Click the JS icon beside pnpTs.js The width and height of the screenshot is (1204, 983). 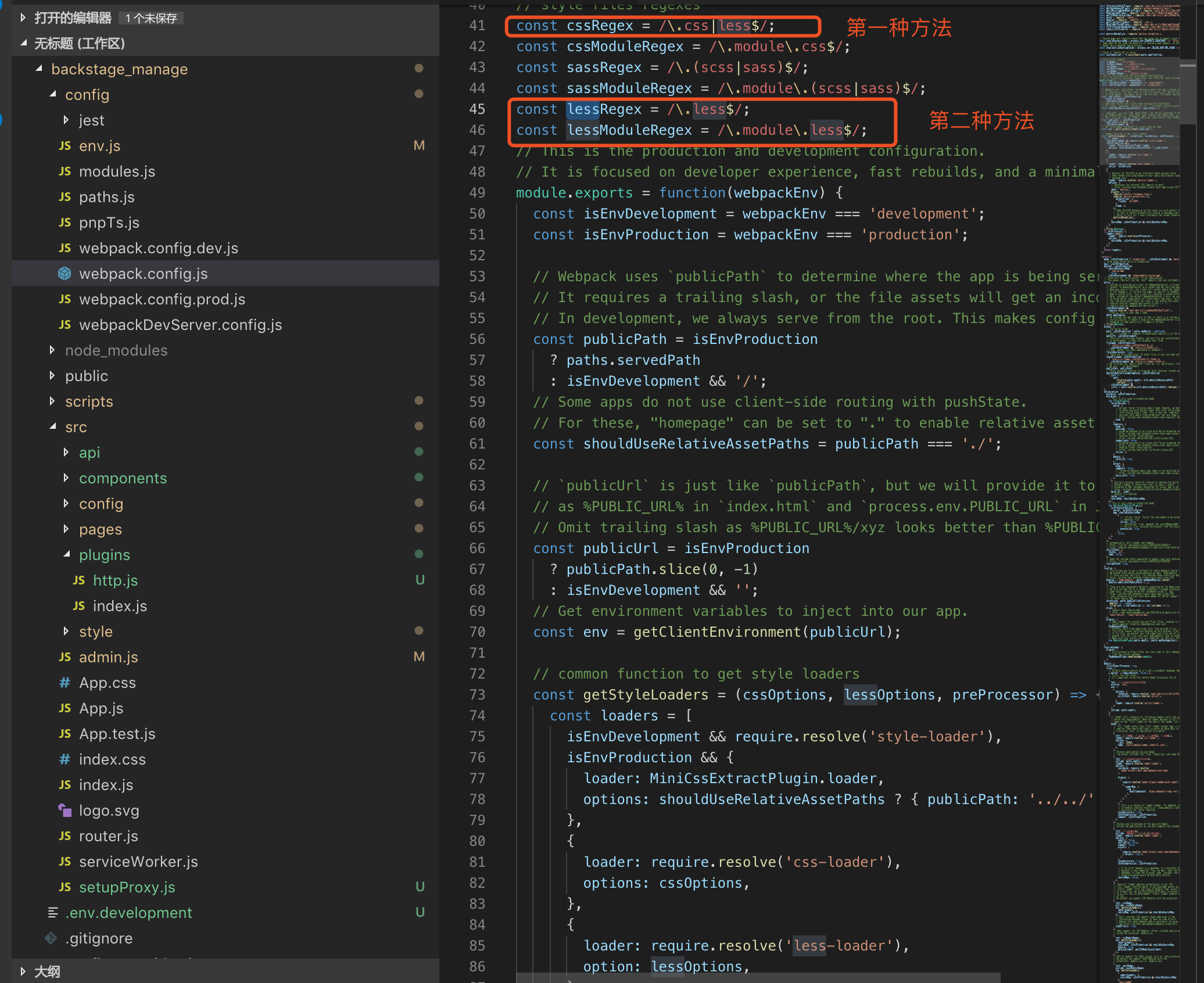point(65,223)
